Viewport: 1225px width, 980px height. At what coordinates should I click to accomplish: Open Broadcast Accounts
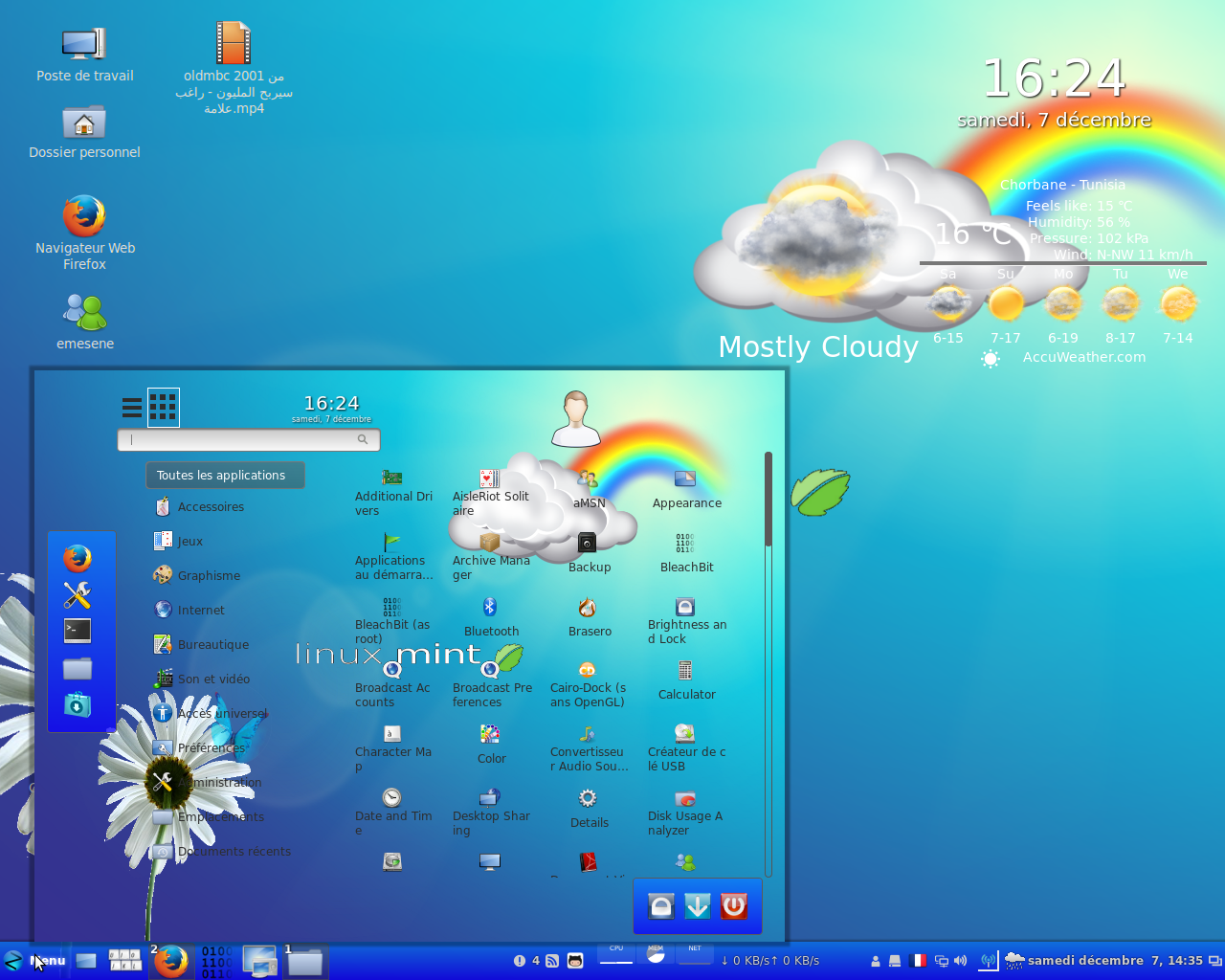tap(394, 685)
